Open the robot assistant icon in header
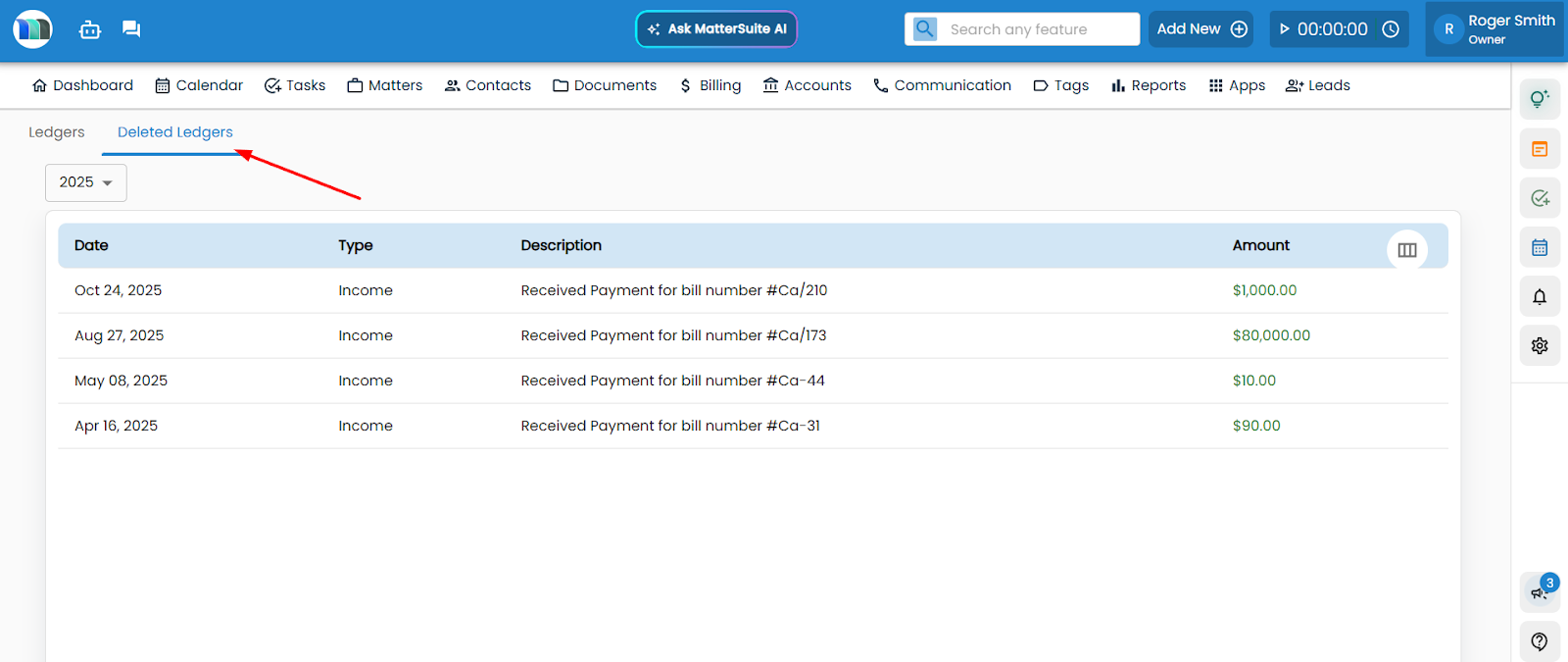The image size is (1568, 662). tap(90, 29)
